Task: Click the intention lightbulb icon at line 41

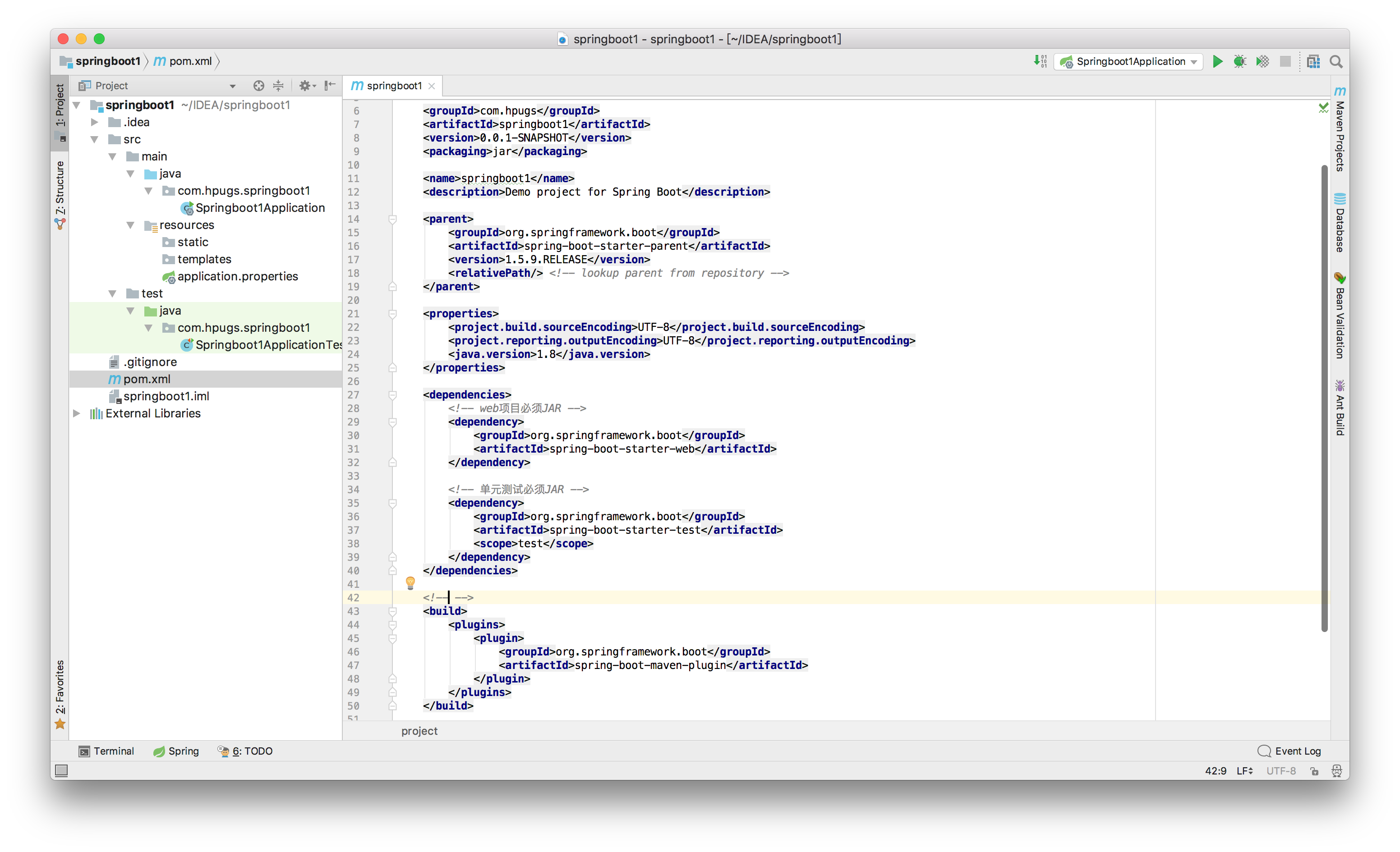Action: click(410, 583)
